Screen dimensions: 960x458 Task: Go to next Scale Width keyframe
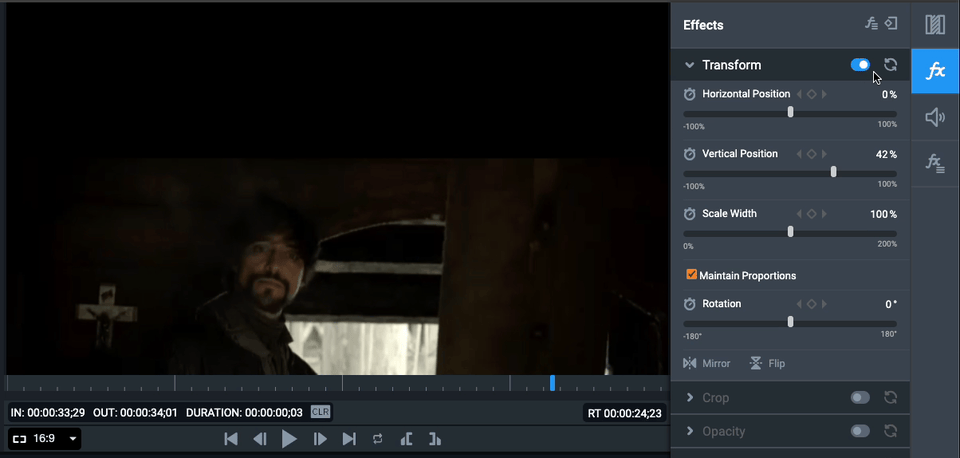pyautogui.click(x=824, y=214)
